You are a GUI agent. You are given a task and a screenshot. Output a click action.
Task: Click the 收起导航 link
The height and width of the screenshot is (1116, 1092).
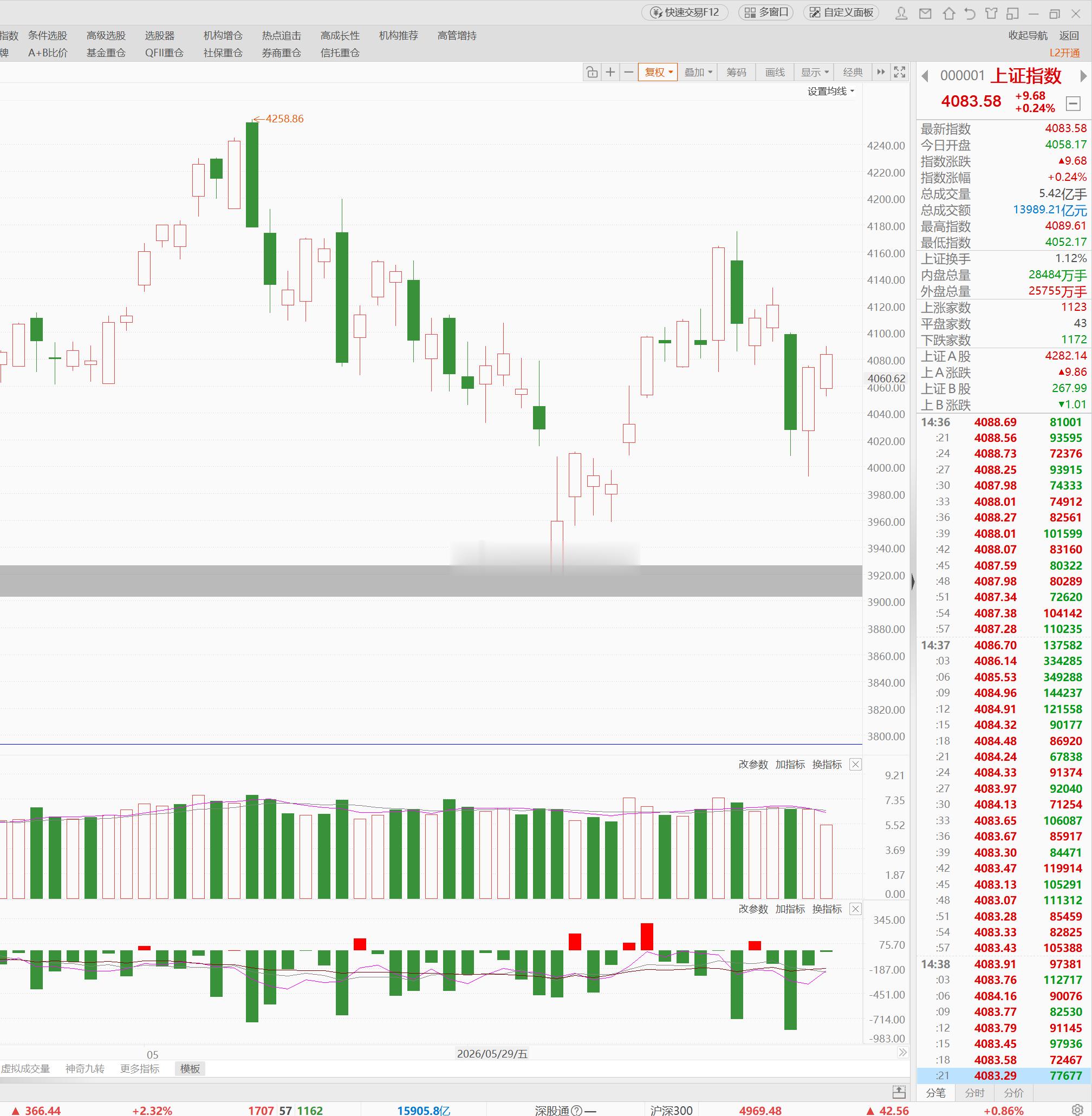(1028, 36)
